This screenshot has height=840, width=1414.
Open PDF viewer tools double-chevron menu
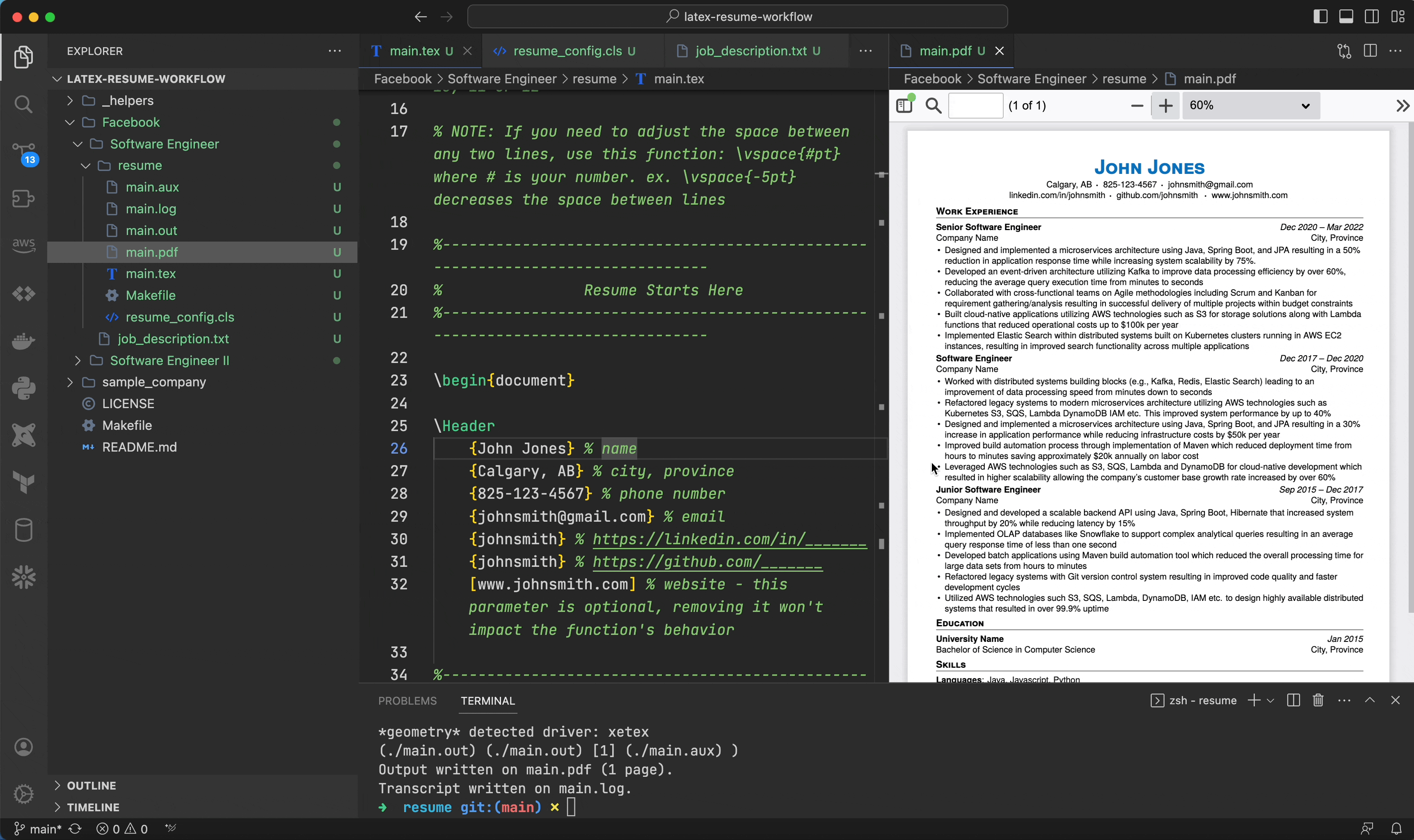click(x=1402, y=106)
